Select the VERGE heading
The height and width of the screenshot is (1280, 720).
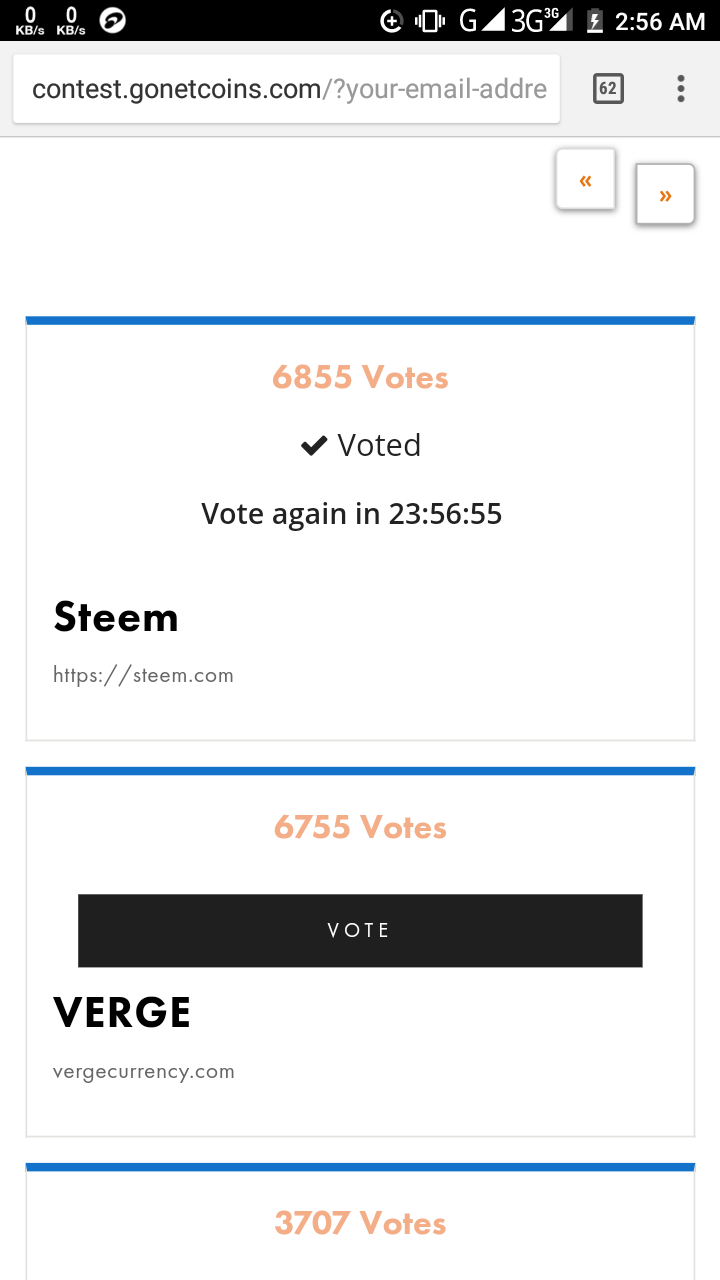122,1012
